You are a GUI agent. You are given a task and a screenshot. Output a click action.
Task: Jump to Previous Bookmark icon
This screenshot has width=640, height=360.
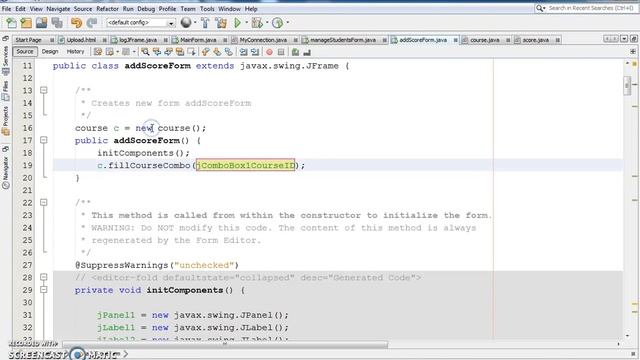click(206, 52)
